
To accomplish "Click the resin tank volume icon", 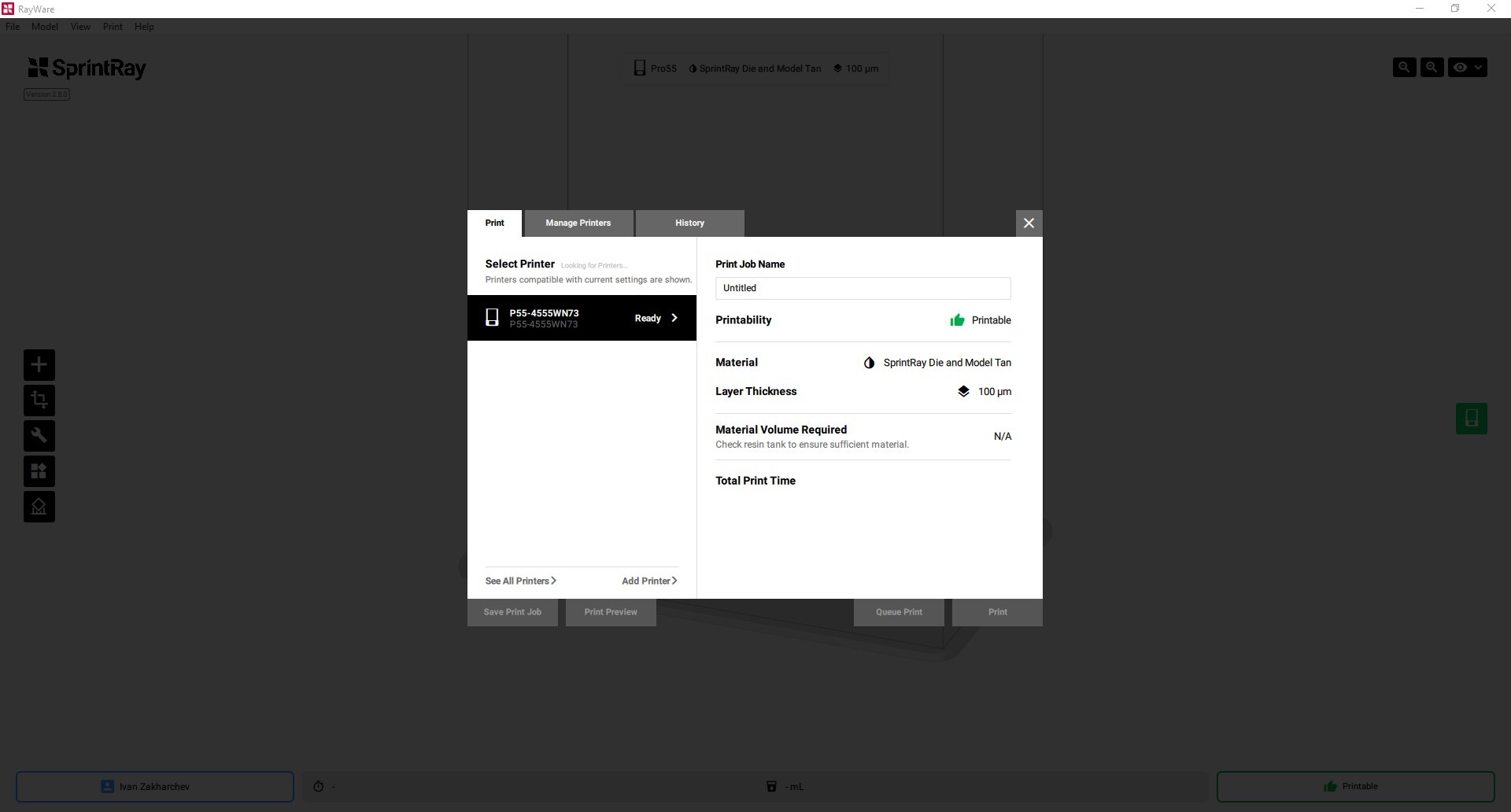I will click(771, 787).
